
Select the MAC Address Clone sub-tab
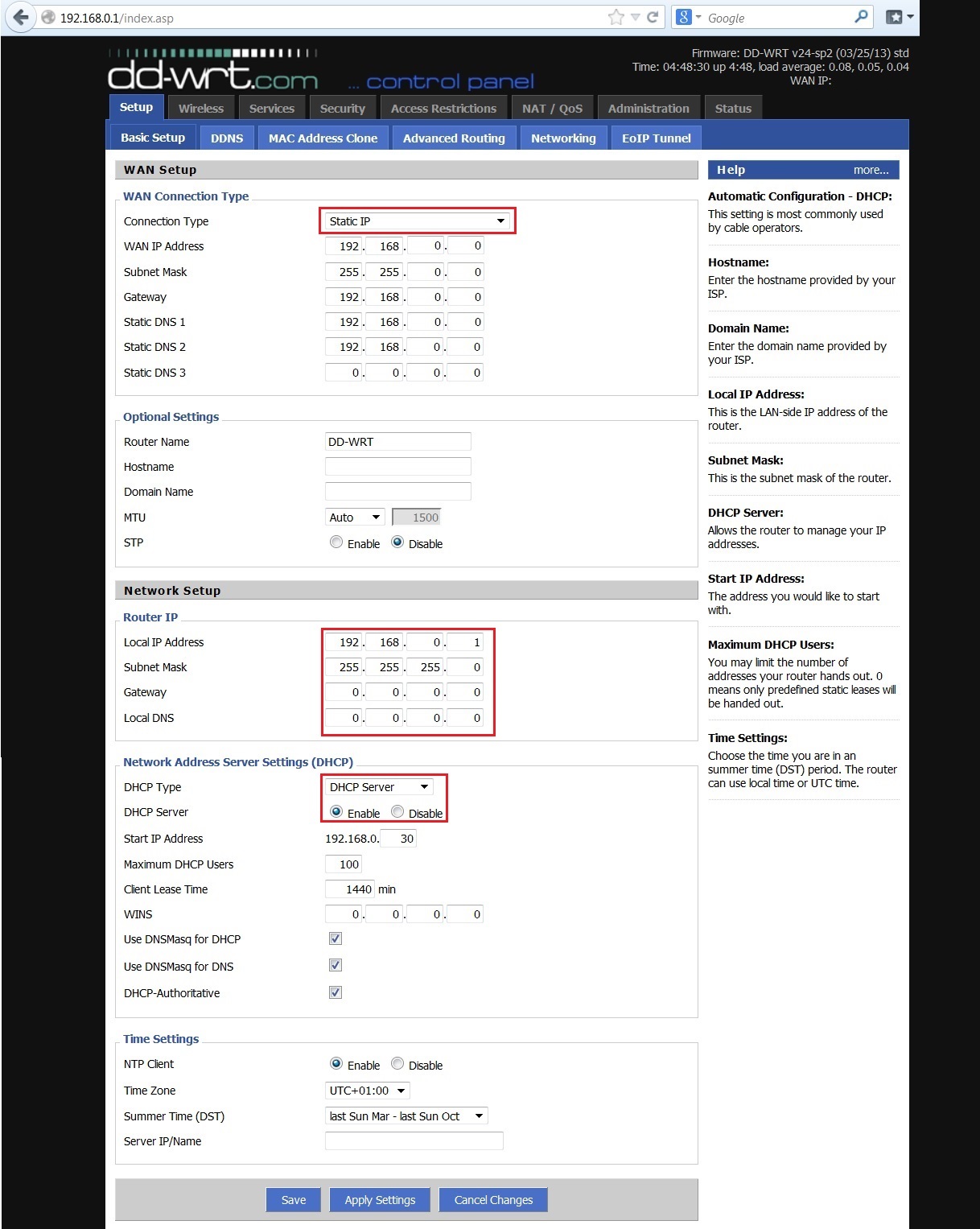323,138
